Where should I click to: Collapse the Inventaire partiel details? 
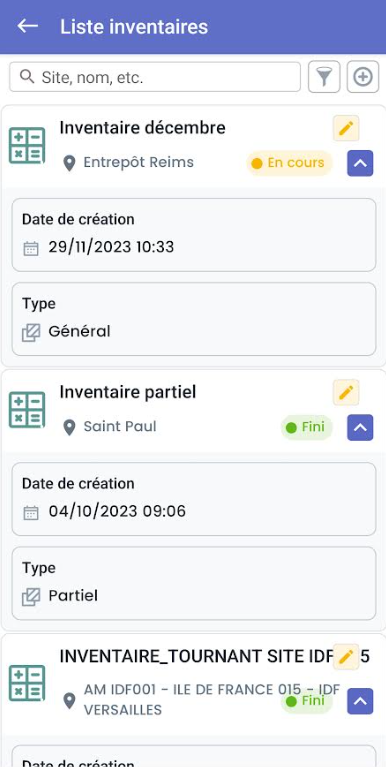click(360, 428)
